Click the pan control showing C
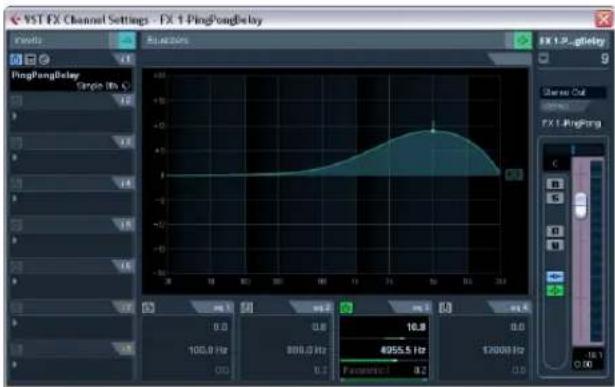Viewport: 615px width, 387px height. tap(555, 163)
